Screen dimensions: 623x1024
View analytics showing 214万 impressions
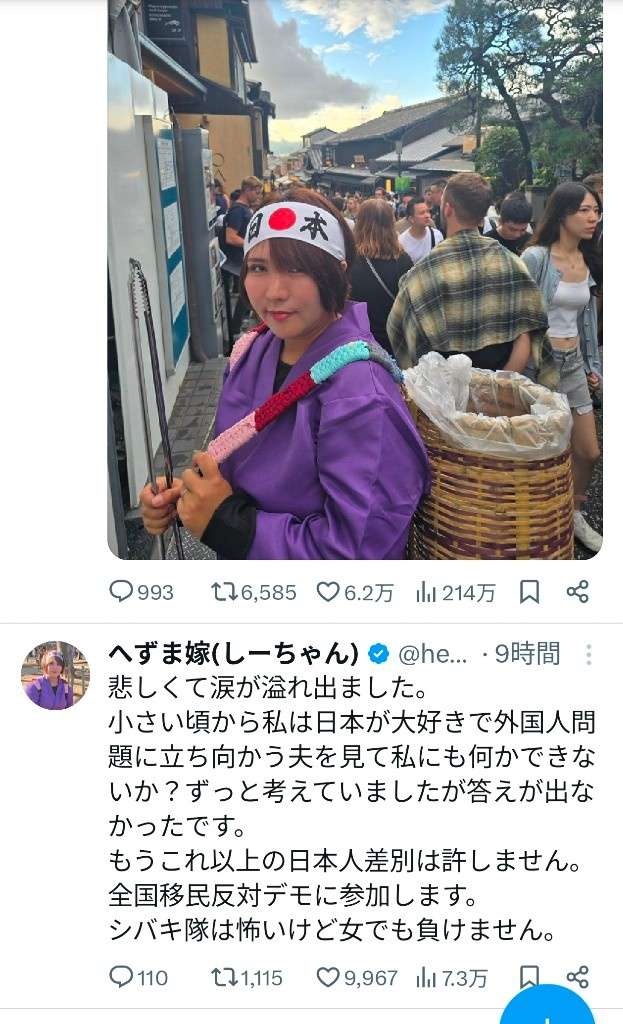click(455, 592)
